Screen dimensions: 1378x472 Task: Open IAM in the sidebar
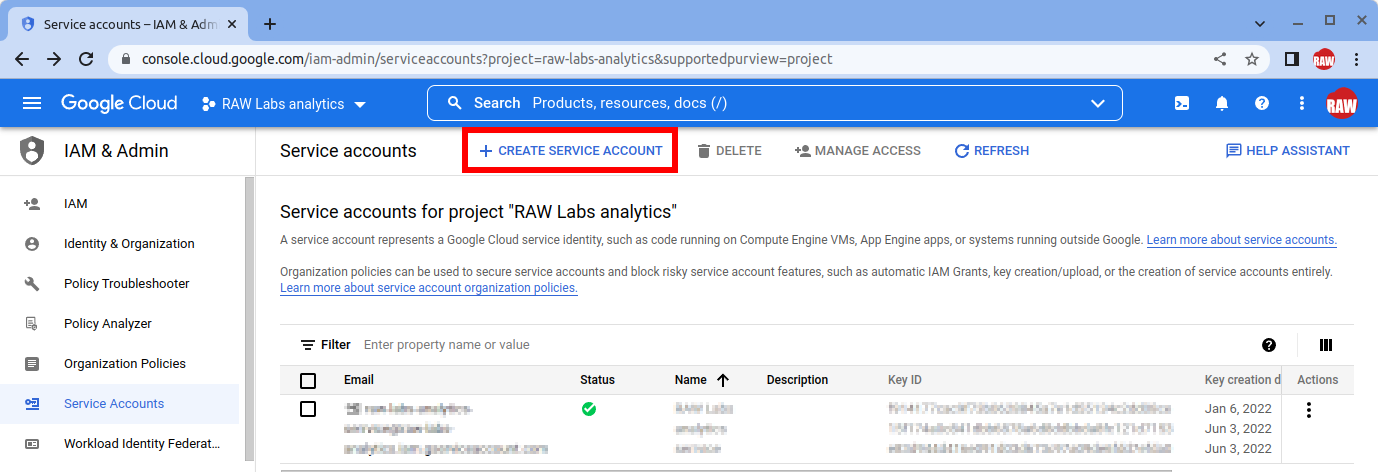[x=120, y=204]
